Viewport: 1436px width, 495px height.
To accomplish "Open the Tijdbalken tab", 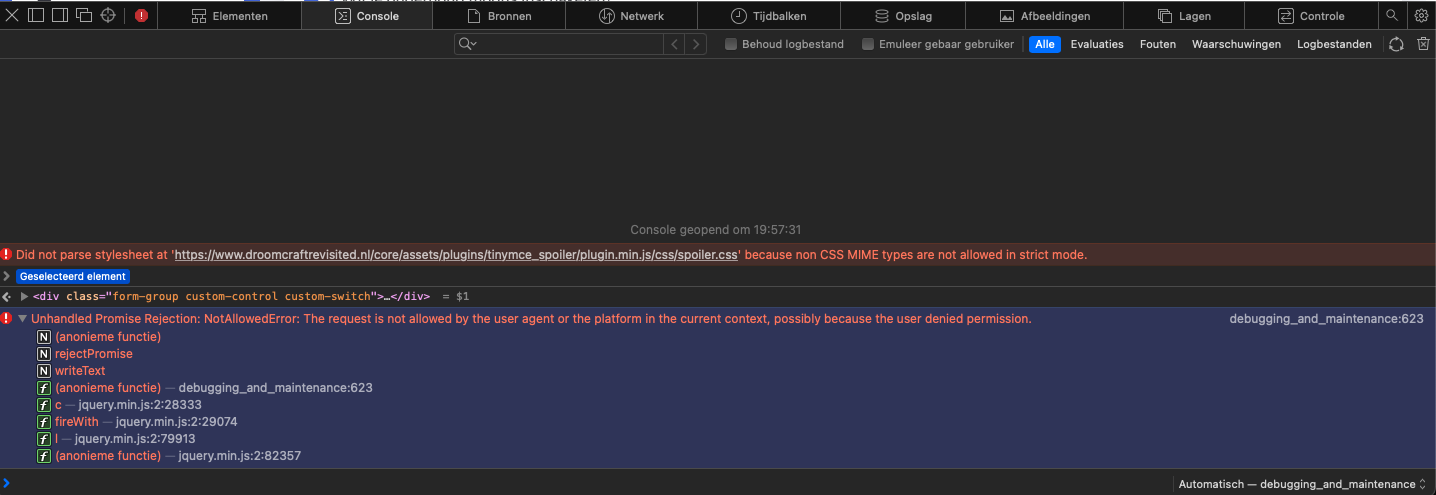I will tap(768, 16).
